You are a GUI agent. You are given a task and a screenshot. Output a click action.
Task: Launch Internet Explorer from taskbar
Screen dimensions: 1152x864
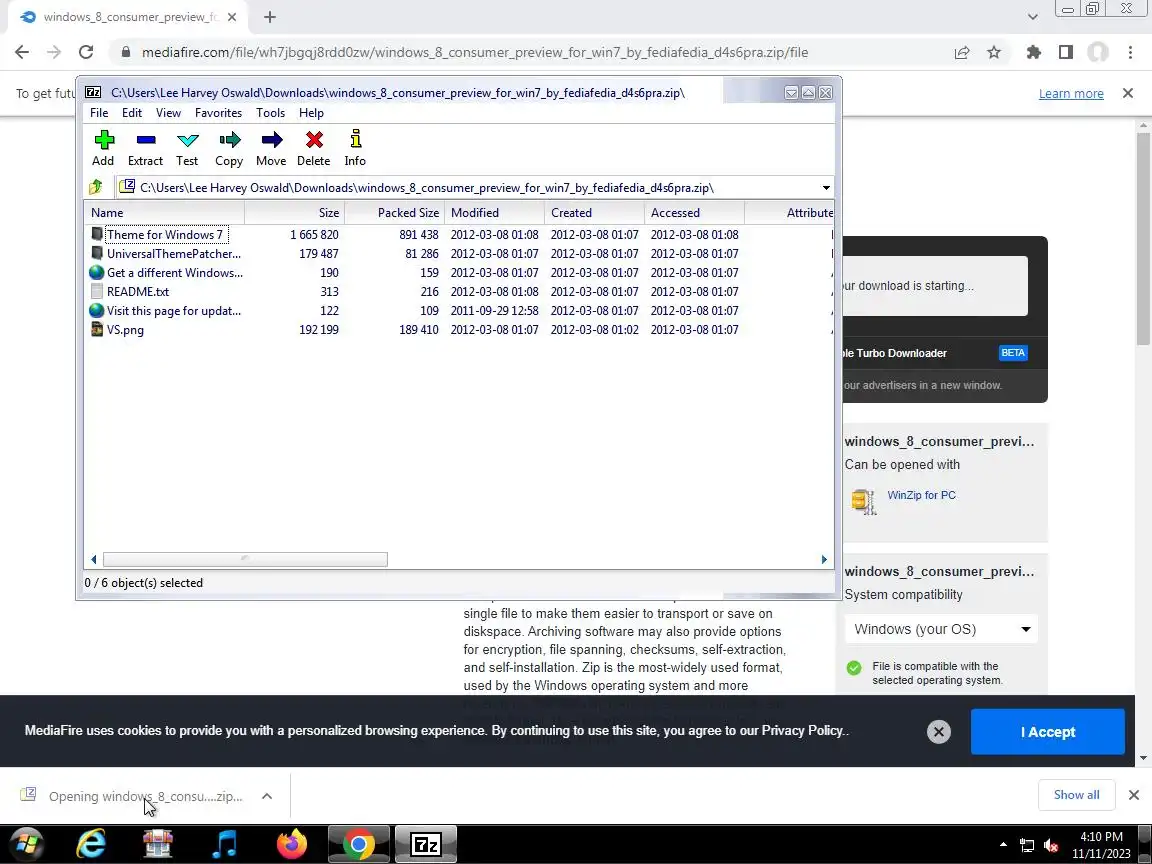[x=91, y=844]
